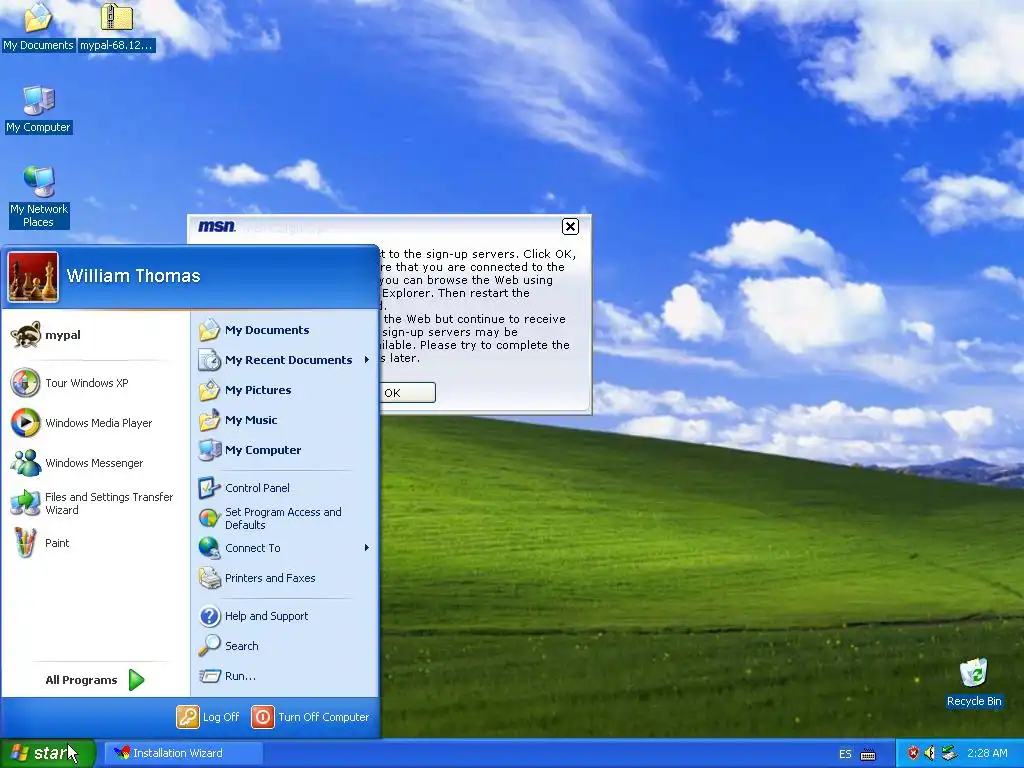Open Windows Media Player icon
1024x768 pixels.
pyautogui.click(x=25, y=423)
